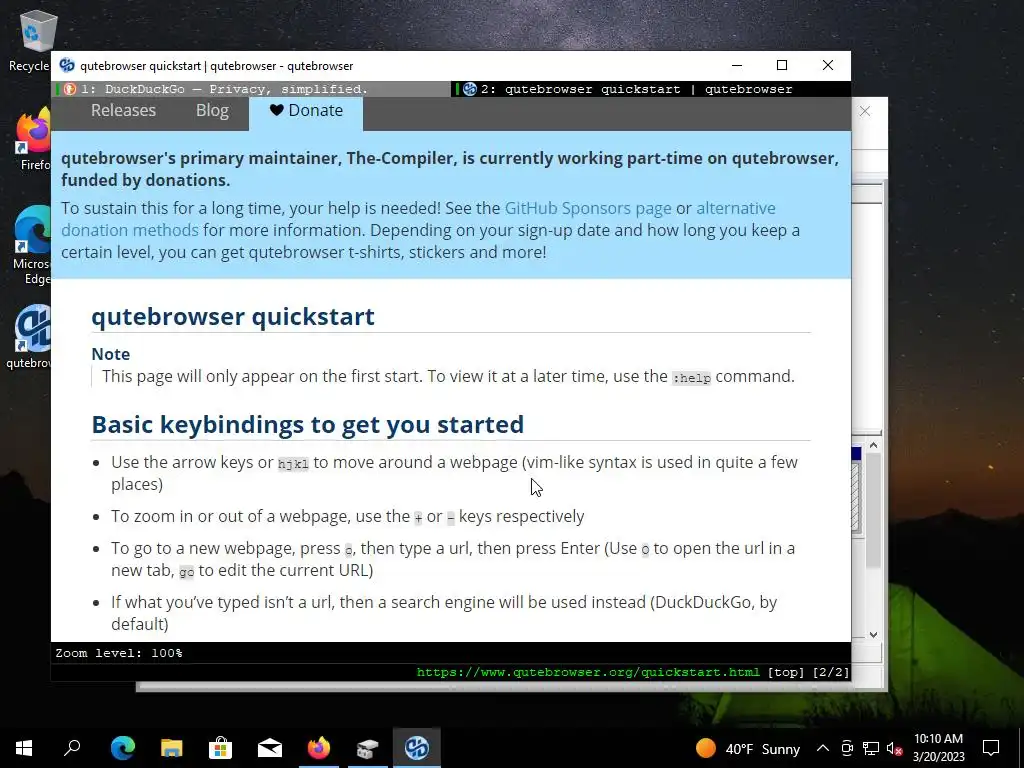Click the ':help' command code text
Image resolution: width=1024 pixels, height=768 pixels.
[692, 377]
